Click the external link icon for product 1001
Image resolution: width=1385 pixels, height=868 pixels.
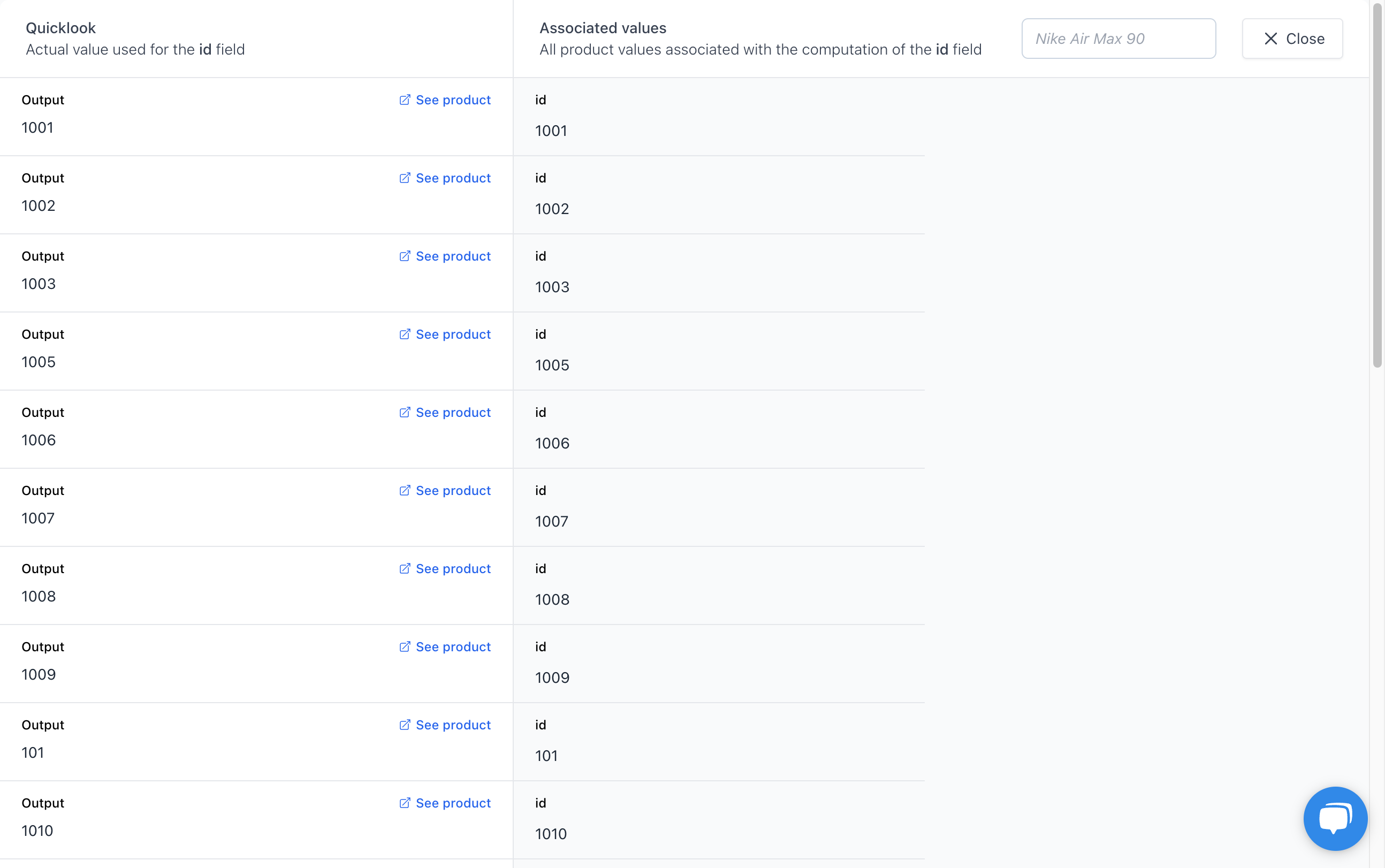[x=404, y=99]
